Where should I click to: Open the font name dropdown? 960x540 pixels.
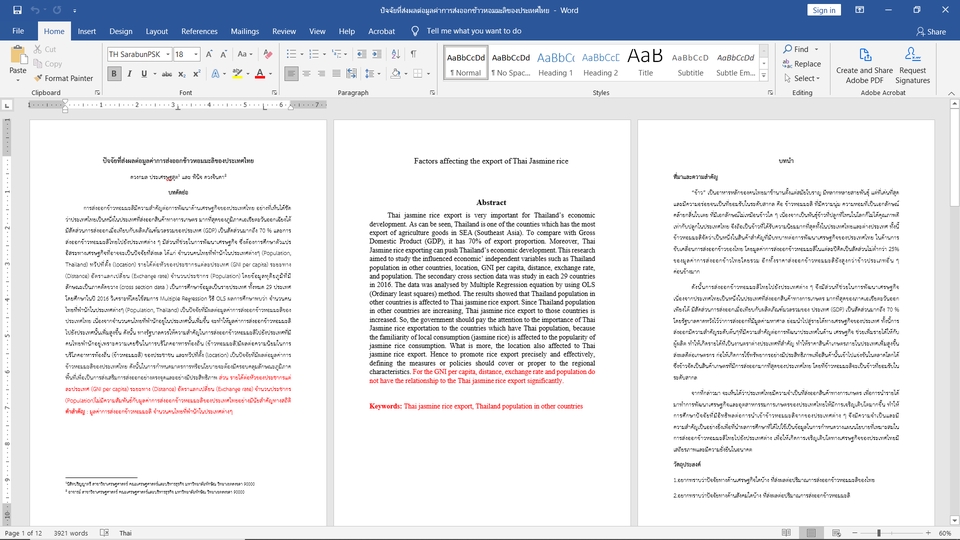(168, 54)
